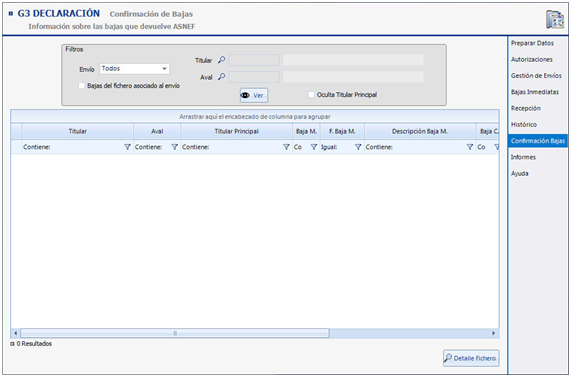Sort by Titular Principal column header
The image size is (571, 377).
pos(236,131)
